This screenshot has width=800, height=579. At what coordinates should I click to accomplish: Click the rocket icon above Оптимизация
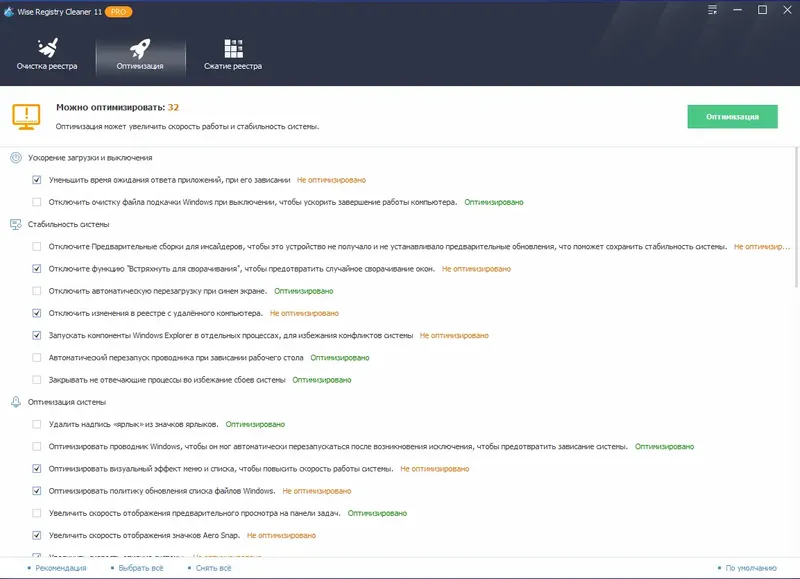tap(140, 47)
